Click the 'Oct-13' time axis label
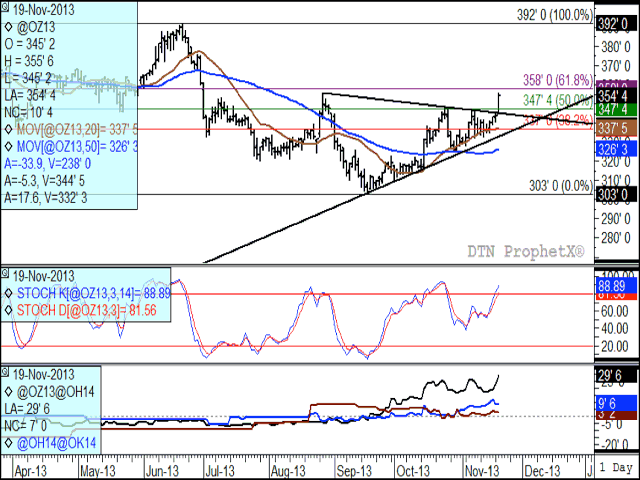Screen dimensions: 640x480 [x=413, y=471]
